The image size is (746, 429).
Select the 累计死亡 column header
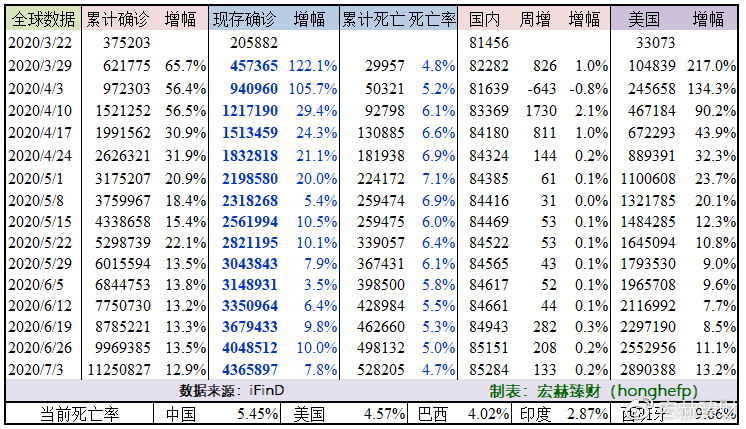pyautogui.click(x=373, y=19)
